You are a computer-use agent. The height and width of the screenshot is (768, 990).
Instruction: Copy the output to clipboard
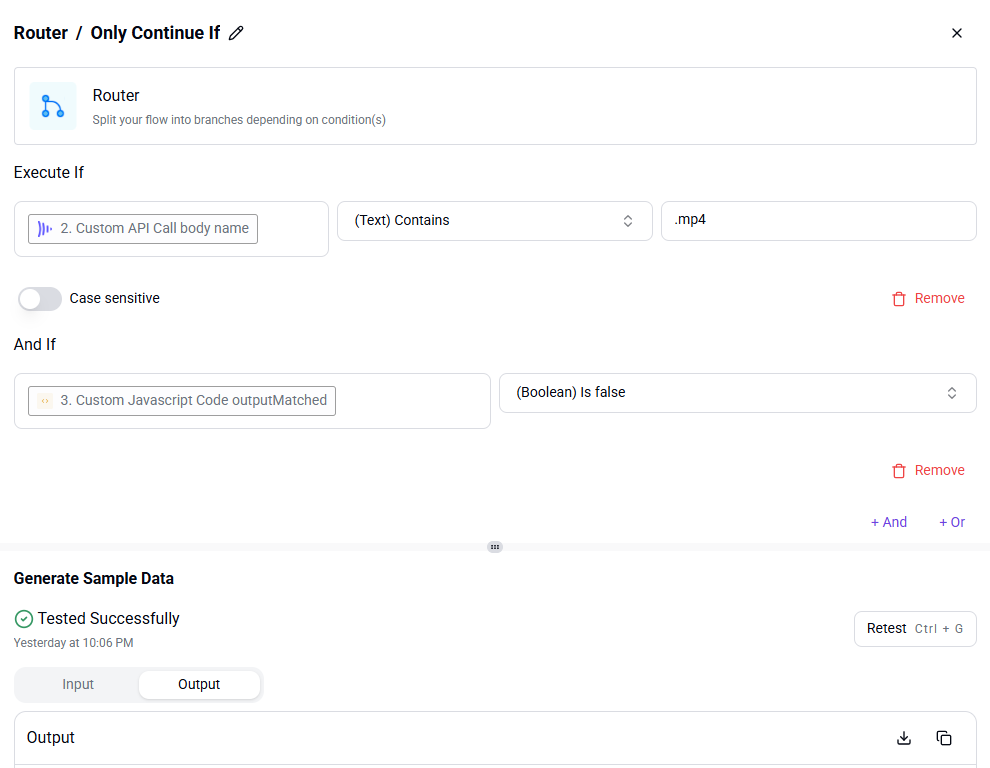point(944,738)
